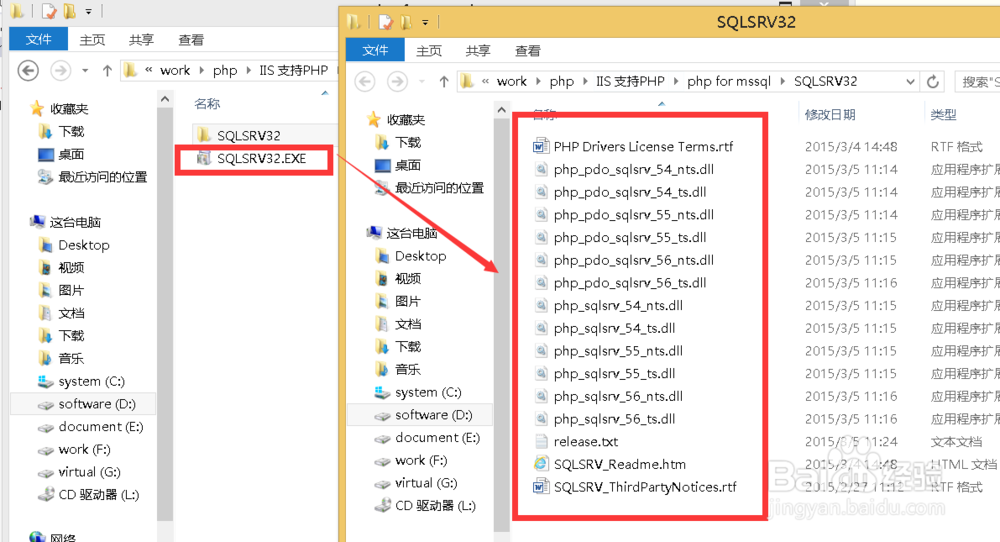Select php_sqlsrv_56_ts.dll file
The height and width of the screenshot is (542, 1000).
(614, 419)
